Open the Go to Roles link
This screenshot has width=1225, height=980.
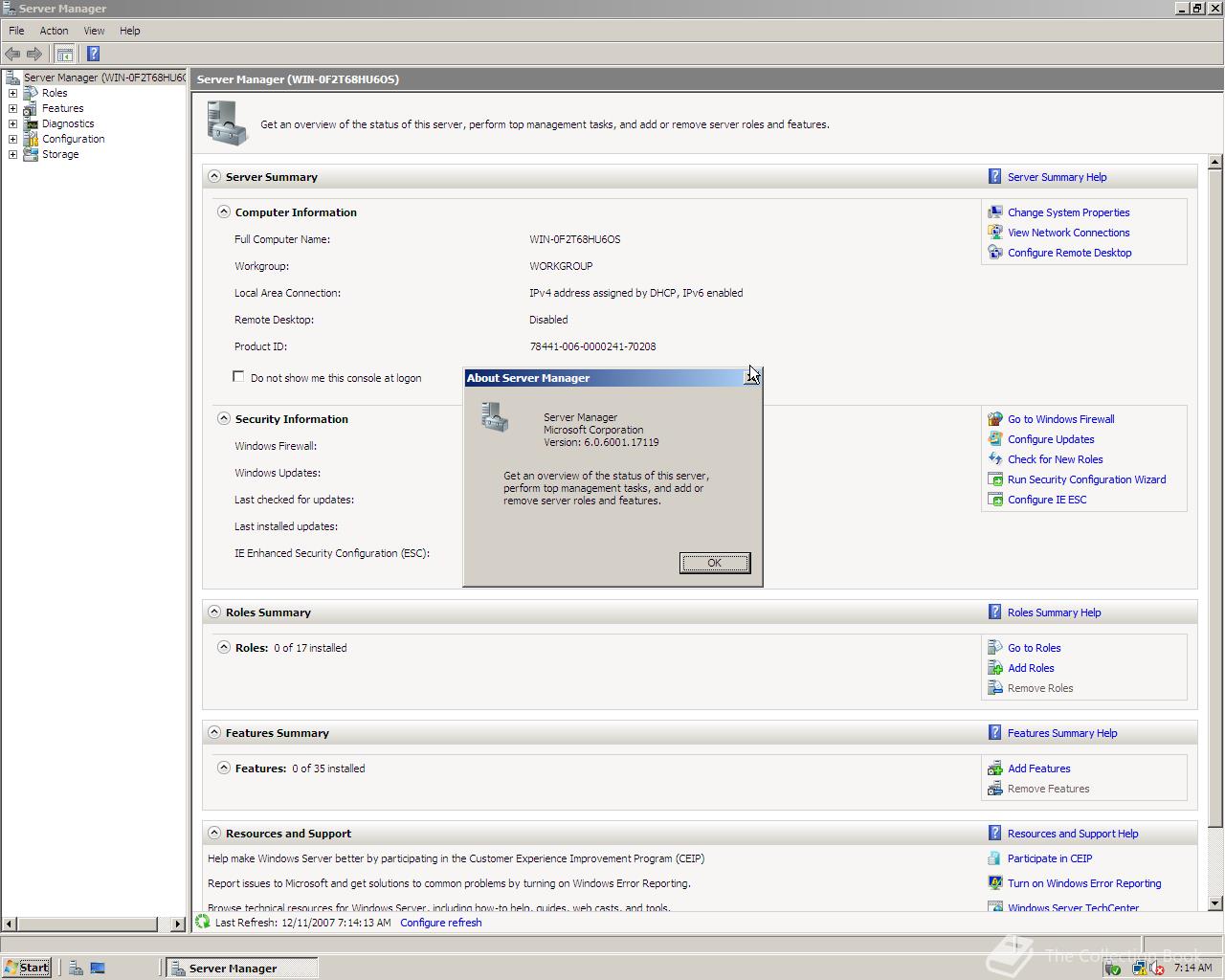[1034, 648]
